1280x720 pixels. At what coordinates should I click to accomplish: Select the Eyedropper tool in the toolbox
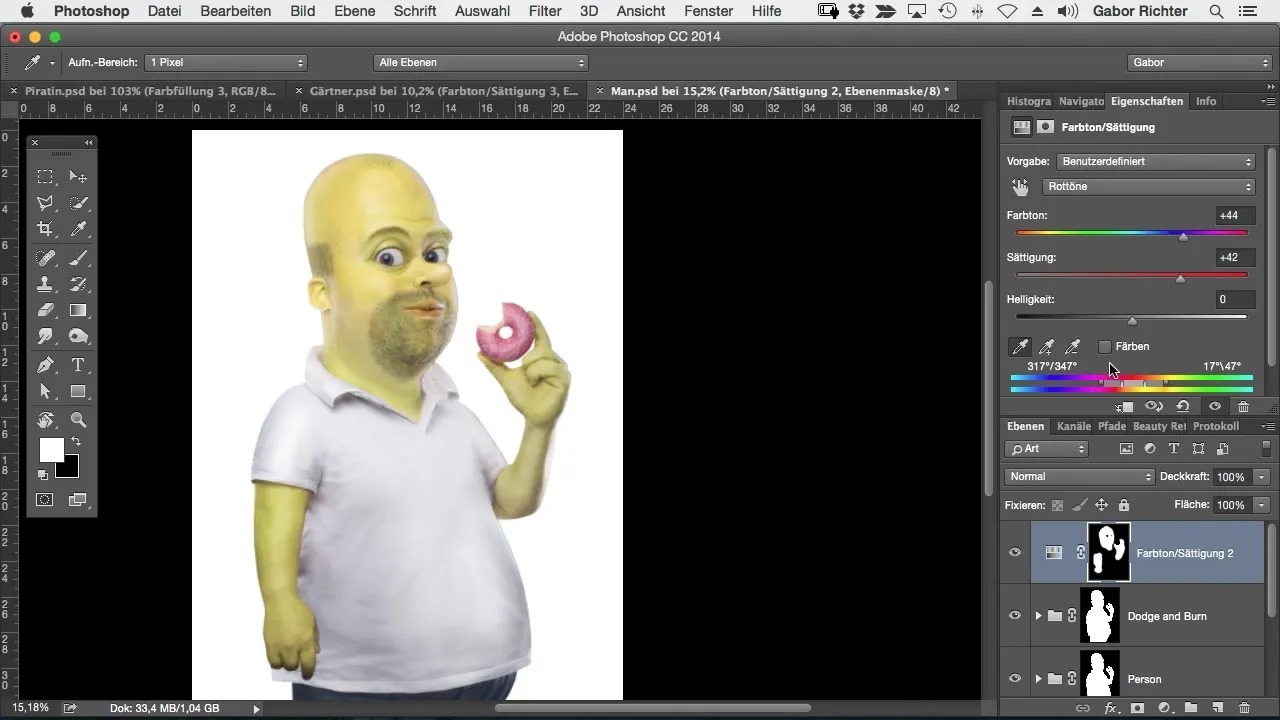click(x=78, y=229)
